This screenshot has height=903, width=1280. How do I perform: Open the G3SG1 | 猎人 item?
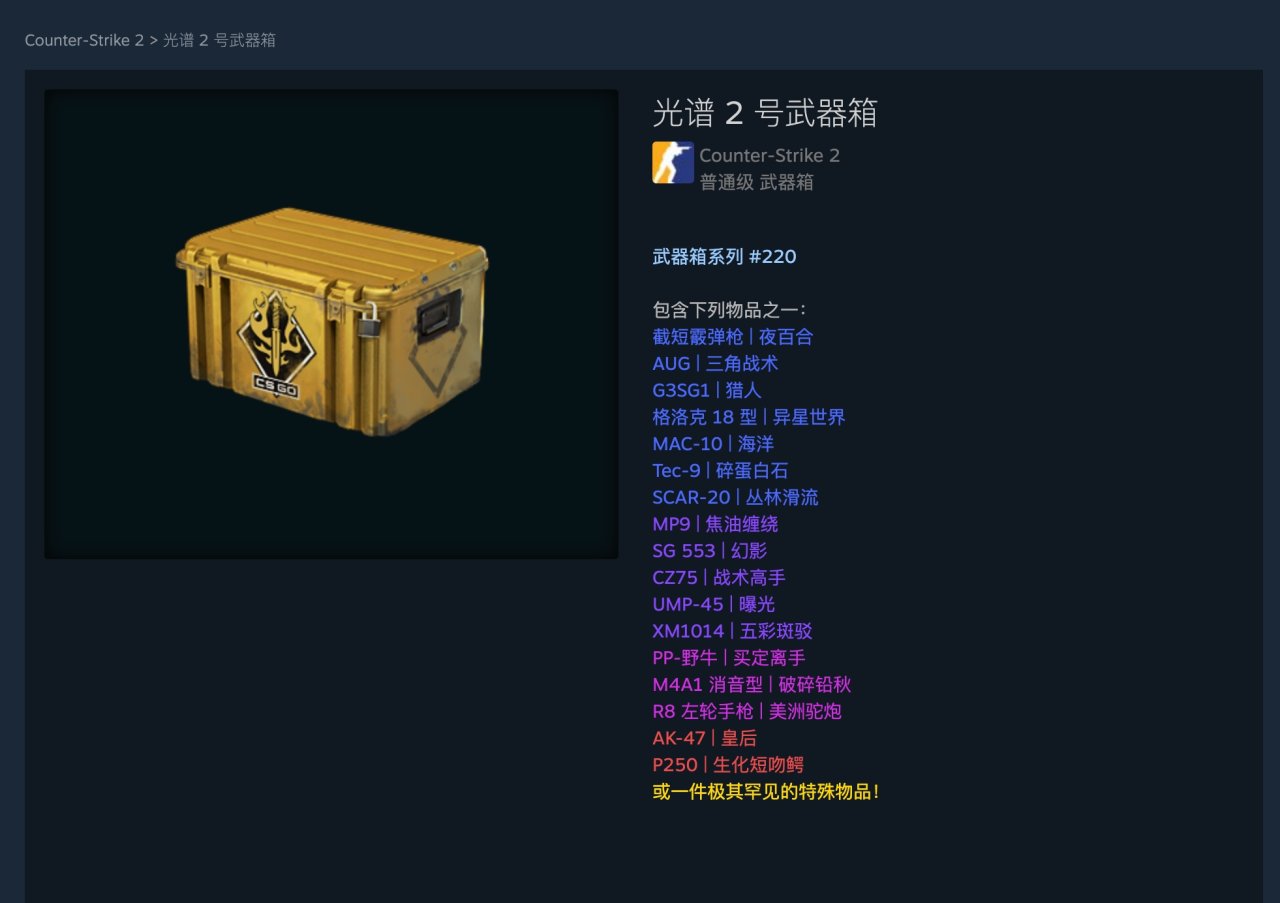[707, 390]
